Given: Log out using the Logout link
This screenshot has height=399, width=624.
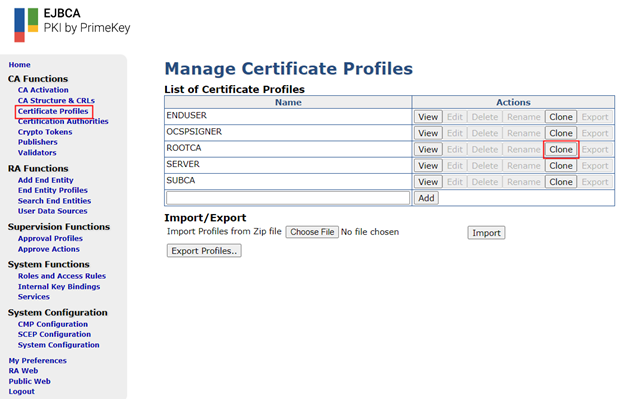Looking at the screenshot, I should pyautogui.click(x=21, y=391).
